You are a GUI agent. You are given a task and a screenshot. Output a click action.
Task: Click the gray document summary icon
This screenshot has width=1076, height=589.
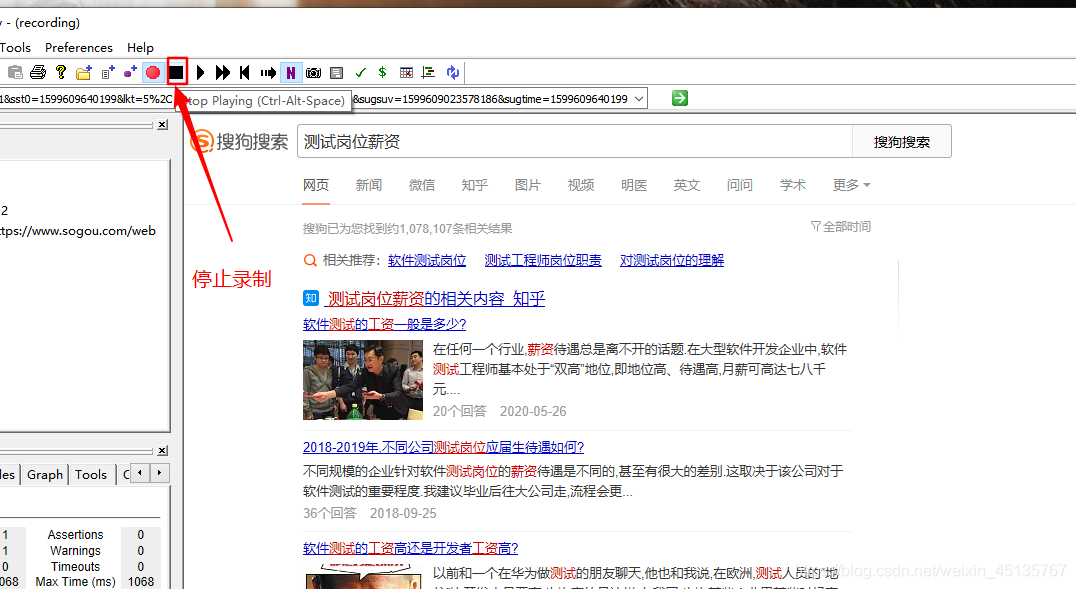pyautogui.click(x=336, y=72)
